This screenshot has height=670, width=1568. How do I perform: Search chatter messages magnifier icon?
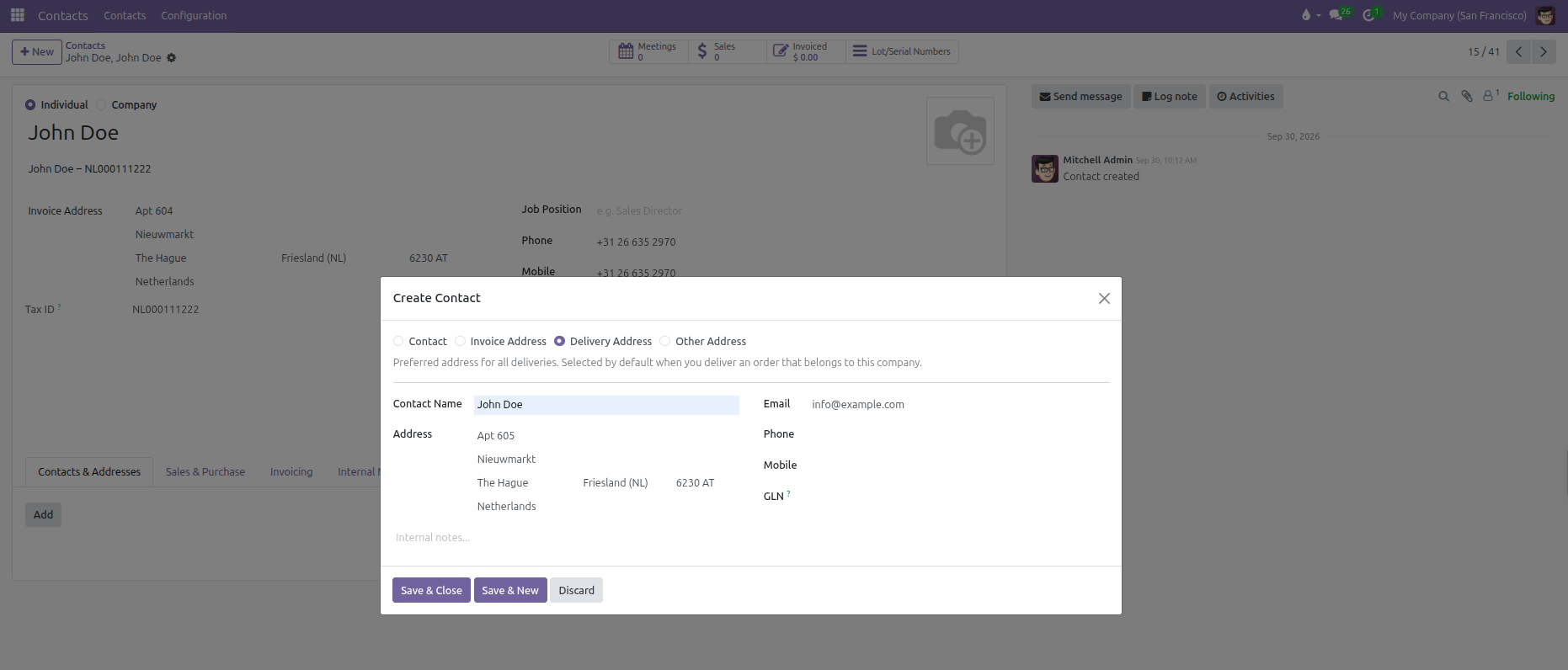click(x=1443, y=97)
